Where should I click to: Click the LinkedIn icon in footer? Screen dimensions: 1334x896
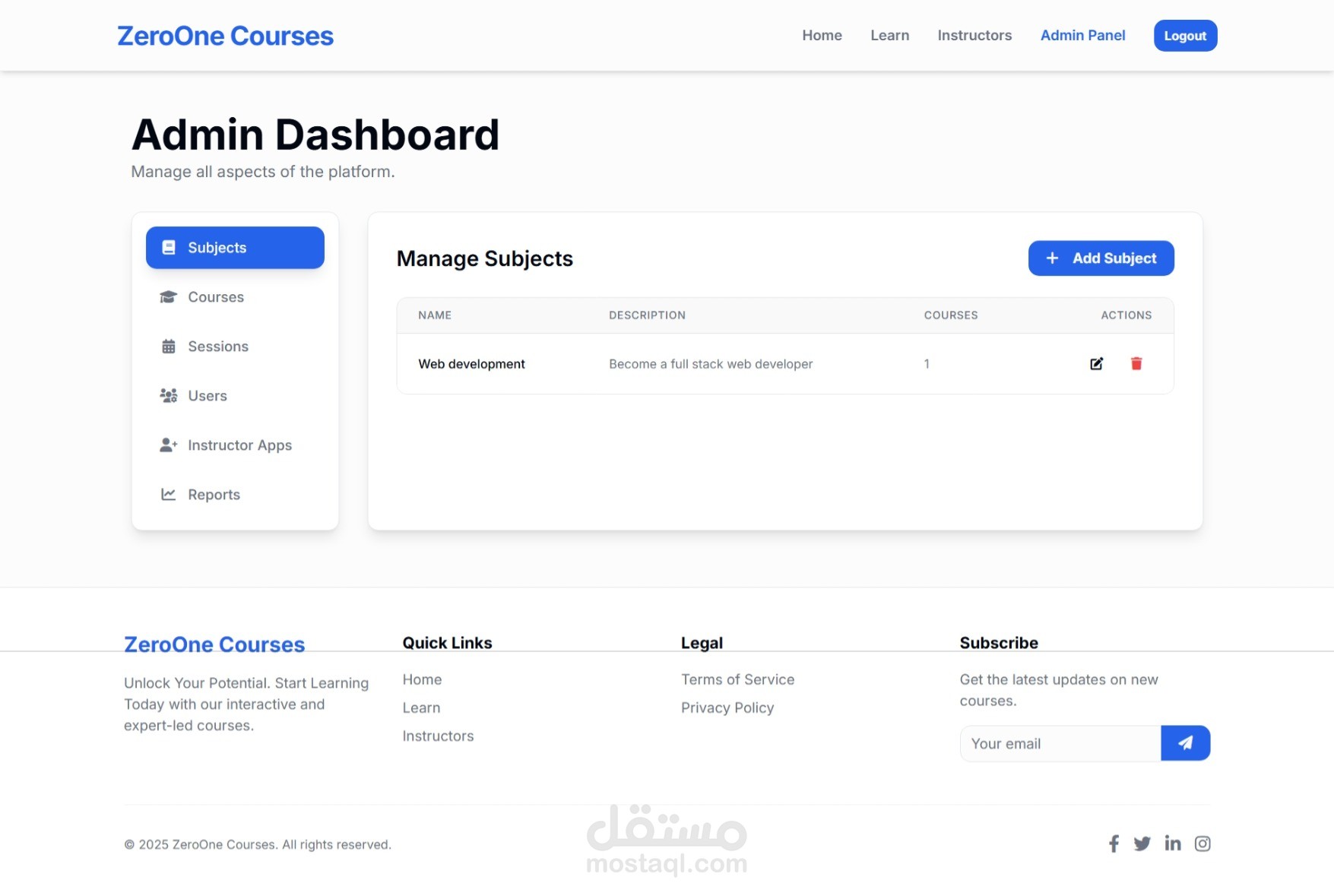coord(1173,844)
